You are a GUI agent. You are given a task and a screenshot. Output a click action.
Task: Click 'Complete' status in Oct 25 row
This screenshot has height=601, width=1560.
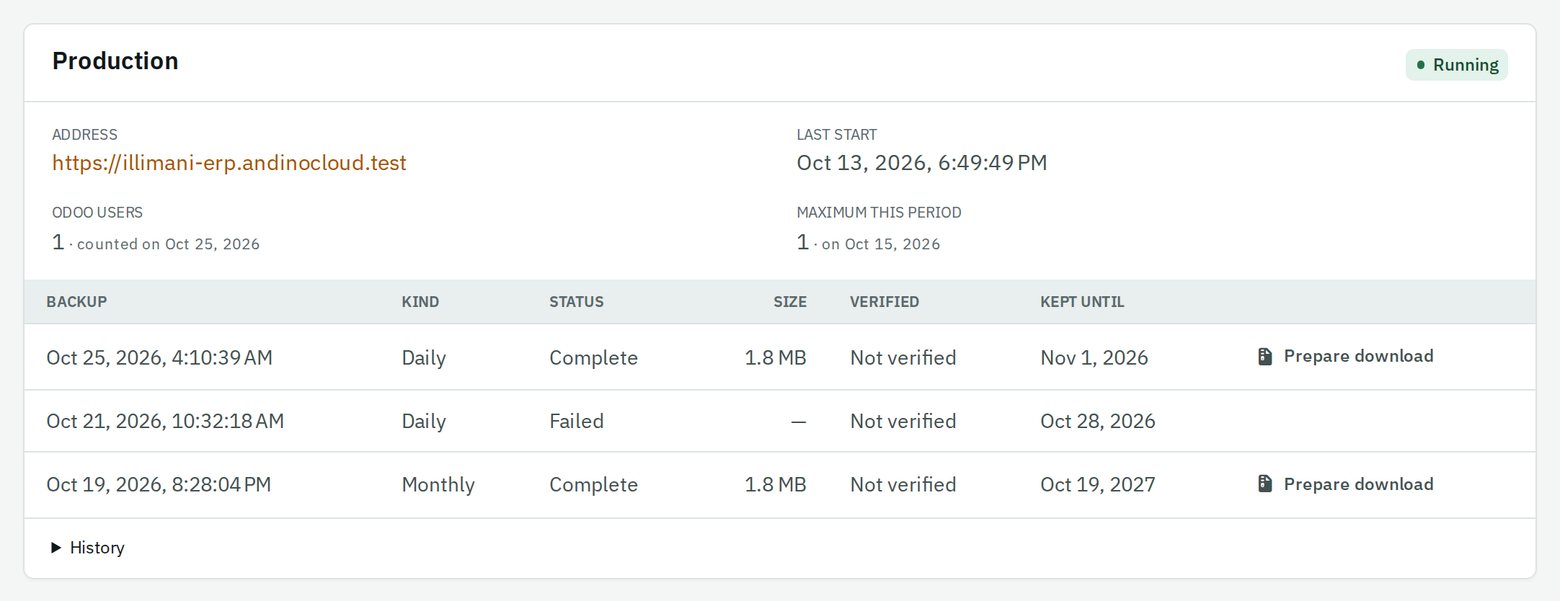[x=593, y=357]
